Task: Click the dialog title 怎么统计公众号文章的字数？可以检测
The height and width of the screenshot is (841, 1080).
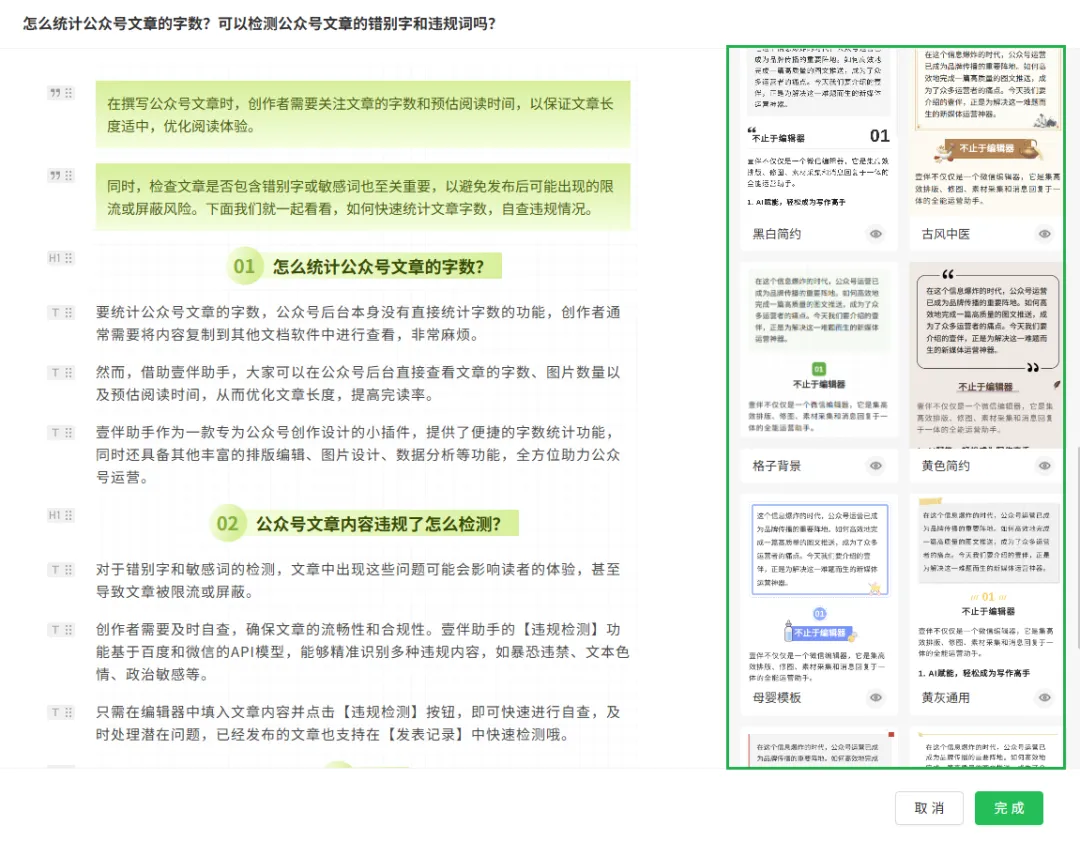Action: 259,23
